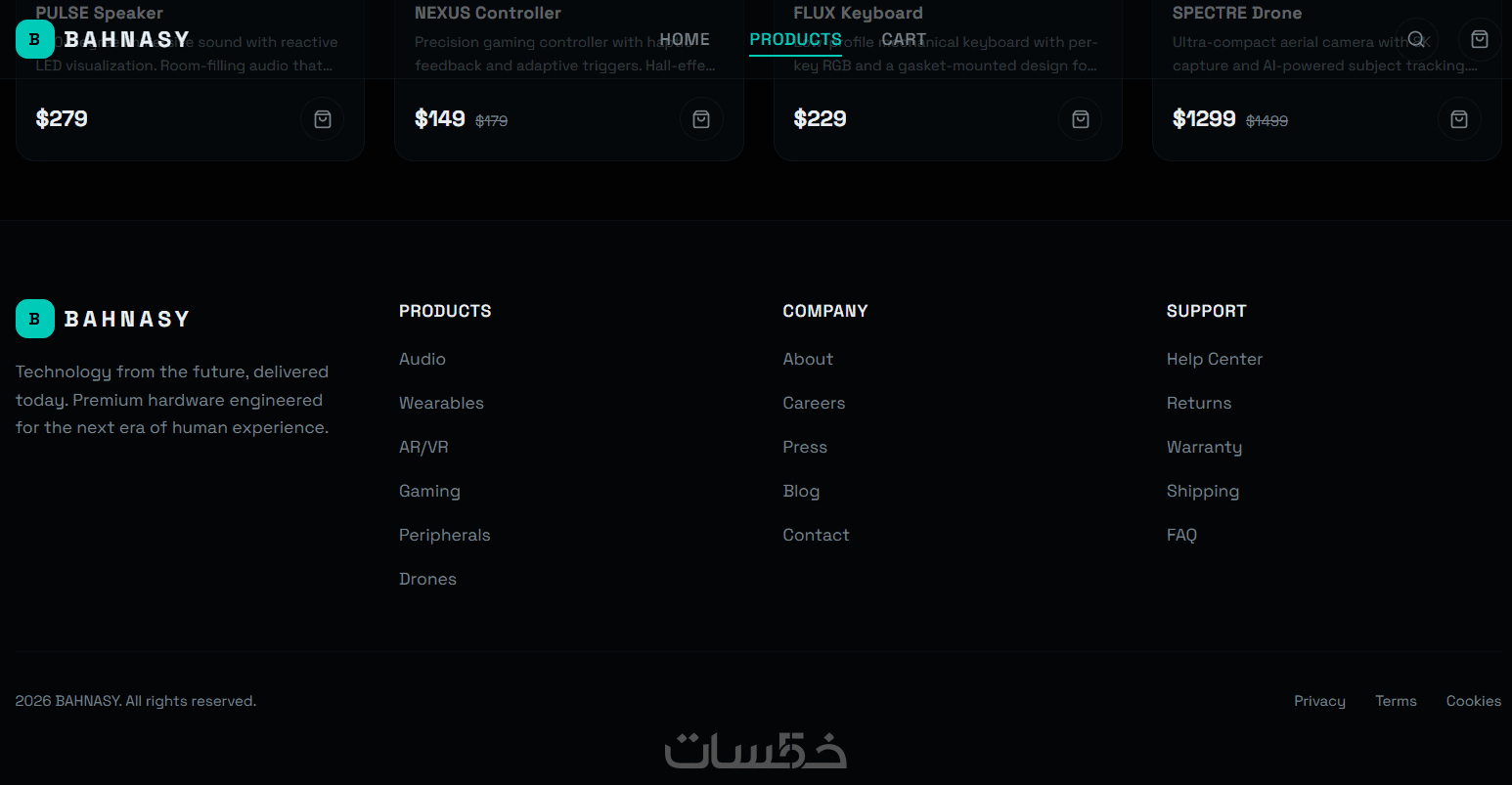
Task: Add PULSE Speaker to cart
Action: coord(323,119)
